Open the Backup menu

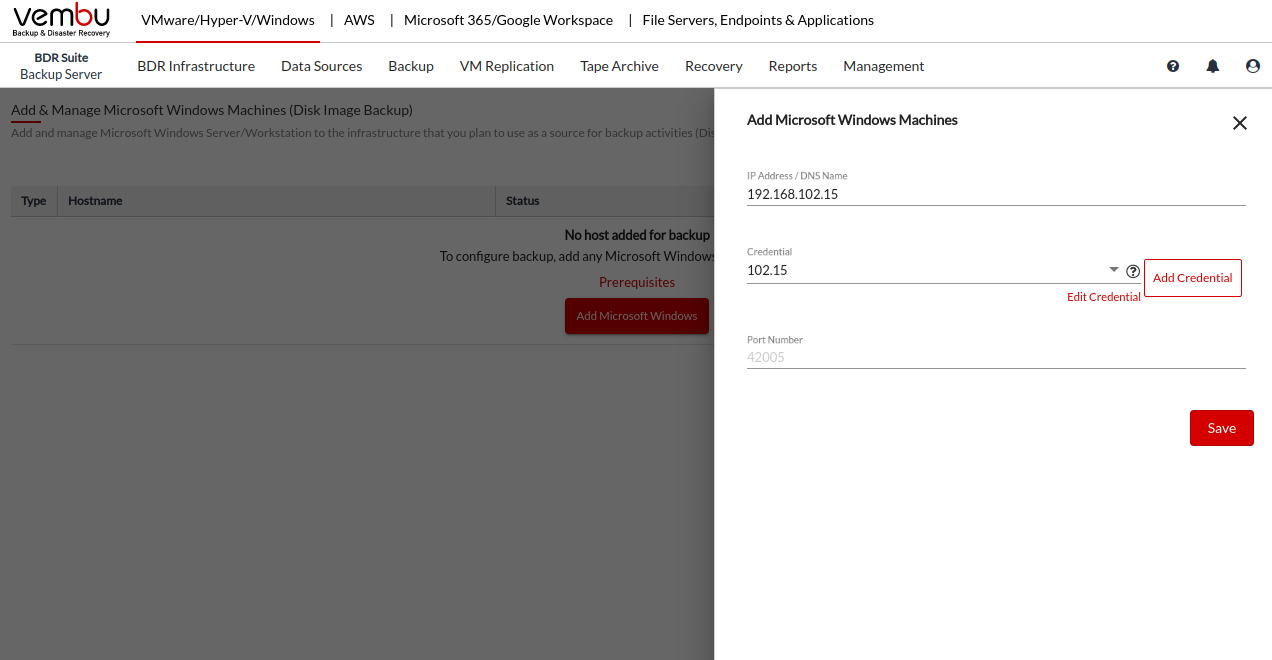(x=411, y=66)
